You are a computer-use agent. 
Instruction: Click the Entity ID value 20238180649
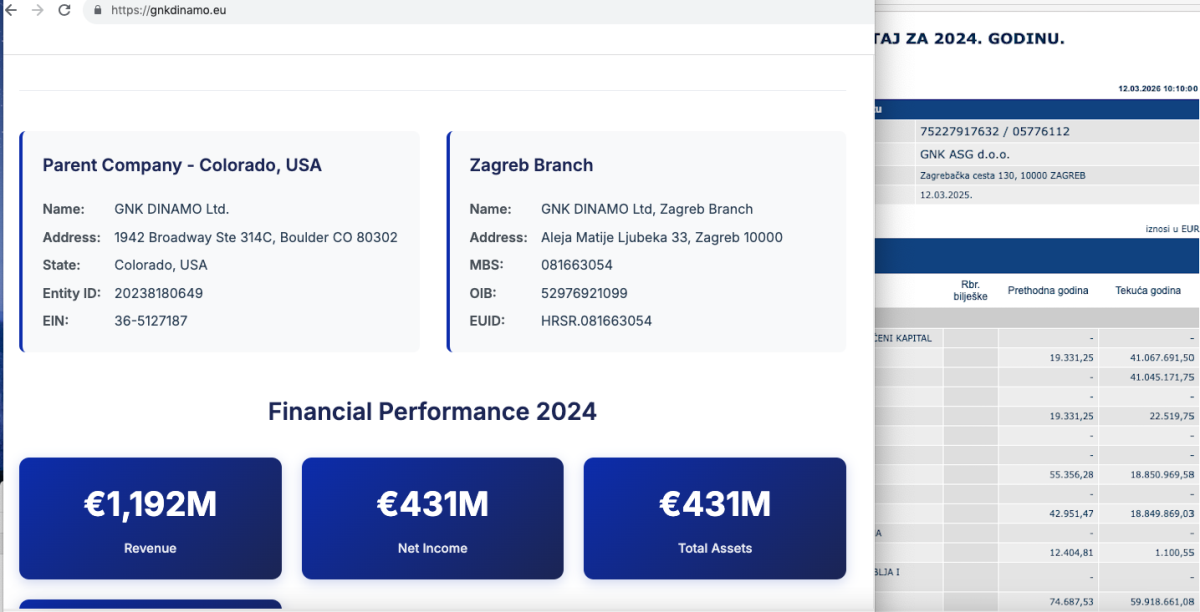pos(158,293)
